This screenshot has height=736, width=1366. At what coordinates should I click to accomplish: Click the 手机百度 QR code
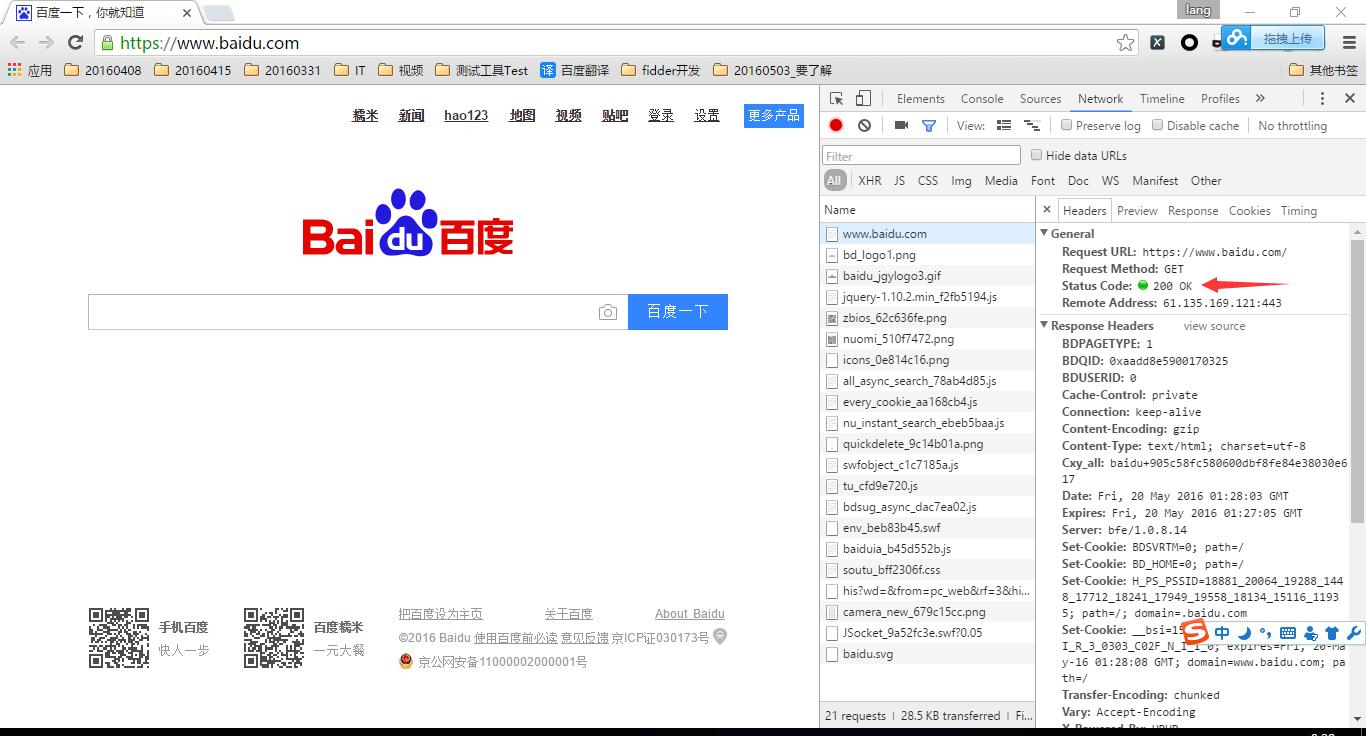pyautogui.click(x=119, y=637)
